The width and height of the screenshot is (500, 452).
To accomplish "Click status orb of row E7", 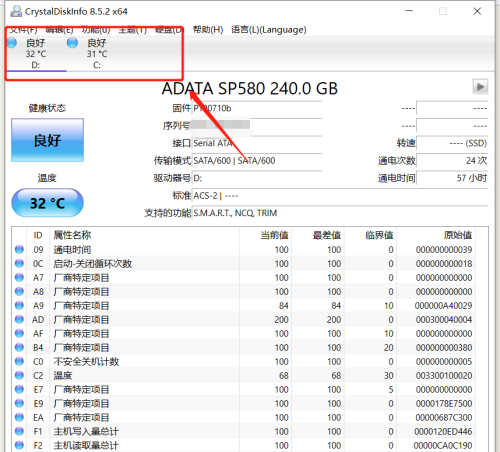I will pyautogui.click(x=19, y=389).
